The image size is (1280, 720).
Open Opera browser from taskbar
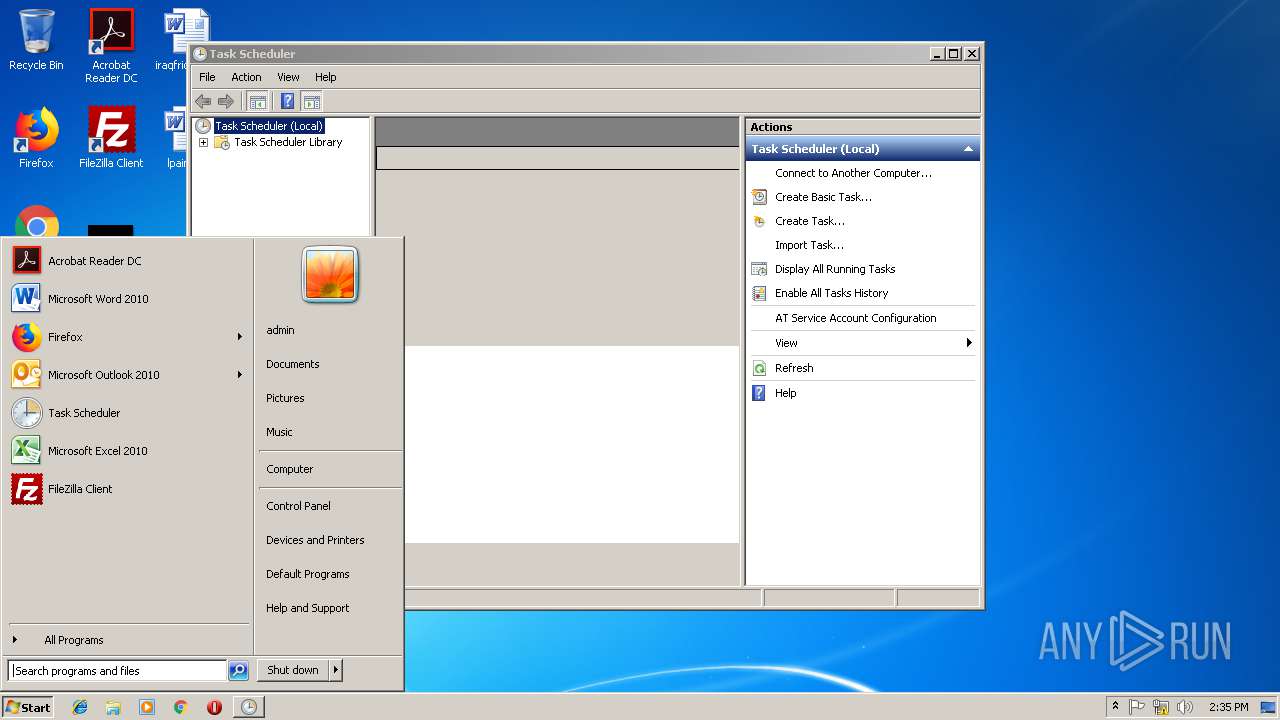pyautogui.click(x=214, y=707)
